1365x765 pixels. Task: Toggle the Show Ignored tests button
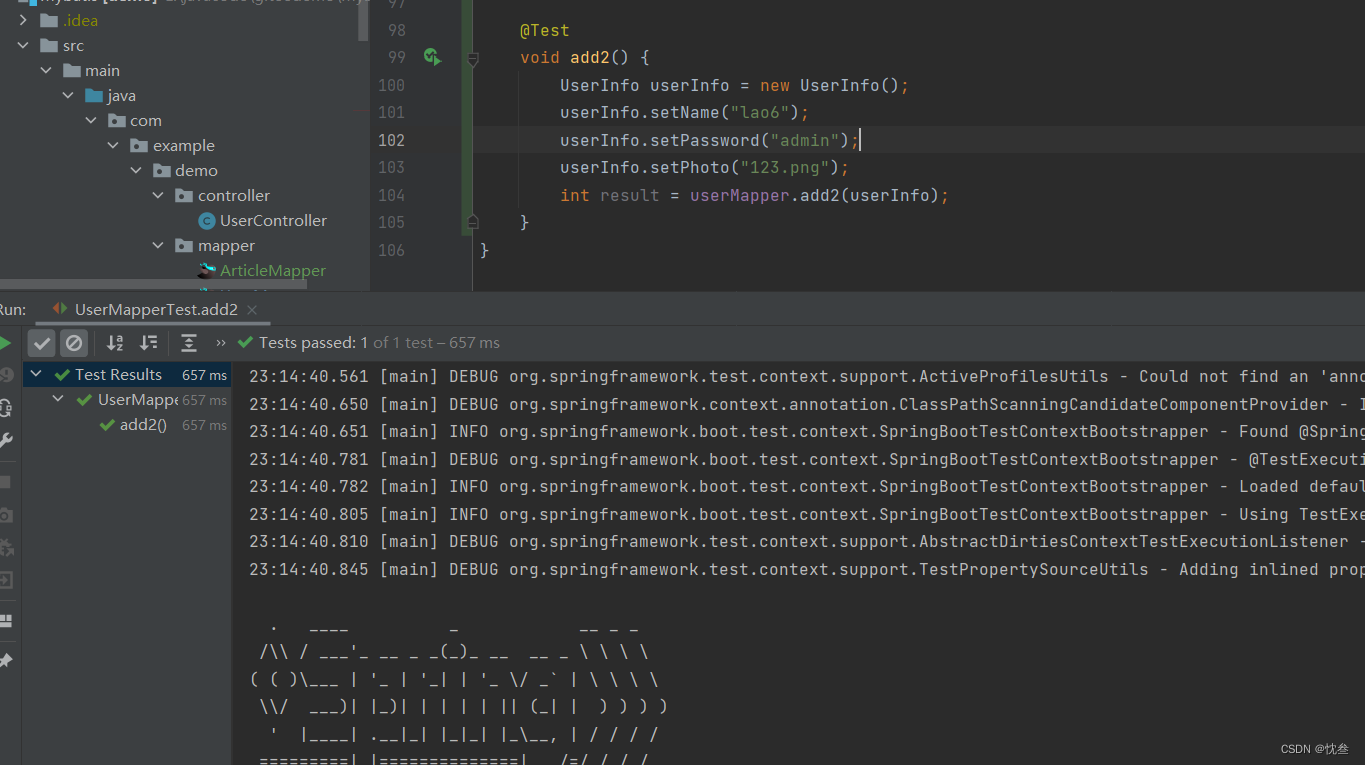pos(74,343)
